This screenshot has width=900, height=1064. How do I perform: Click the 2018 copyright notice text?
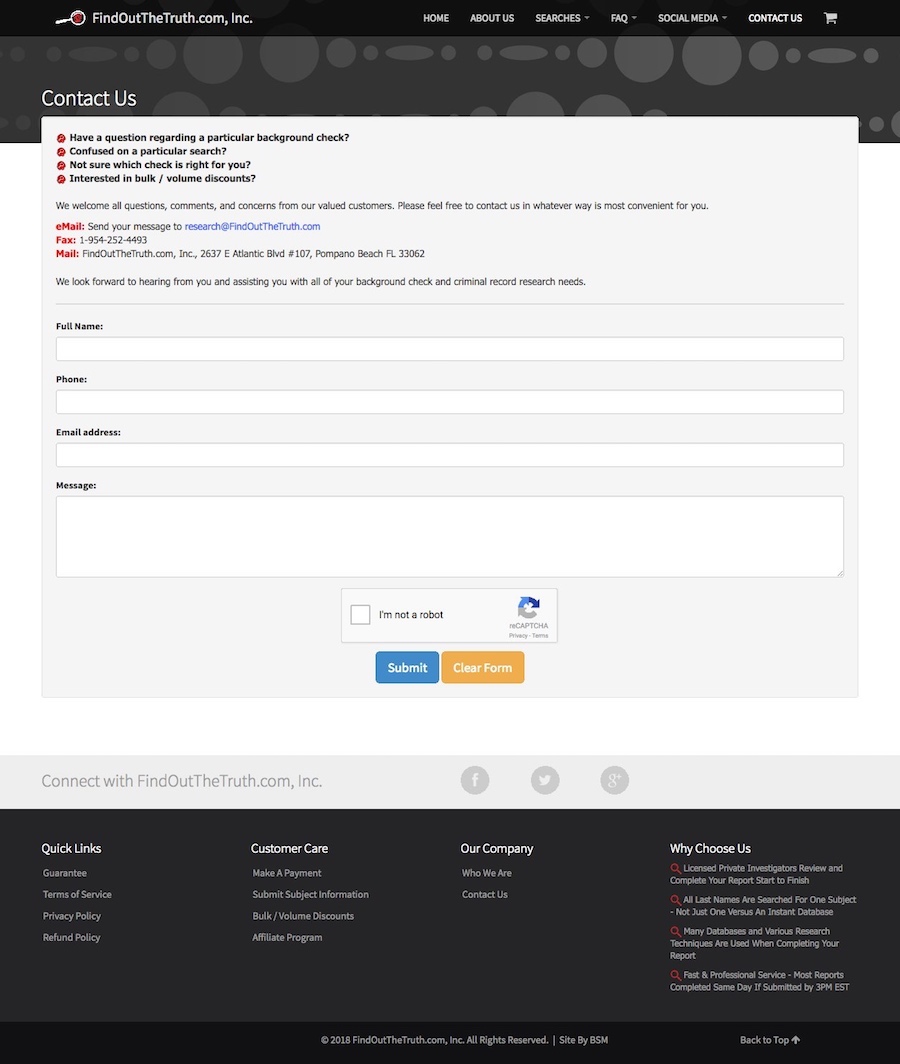(x=434, y=1040)
